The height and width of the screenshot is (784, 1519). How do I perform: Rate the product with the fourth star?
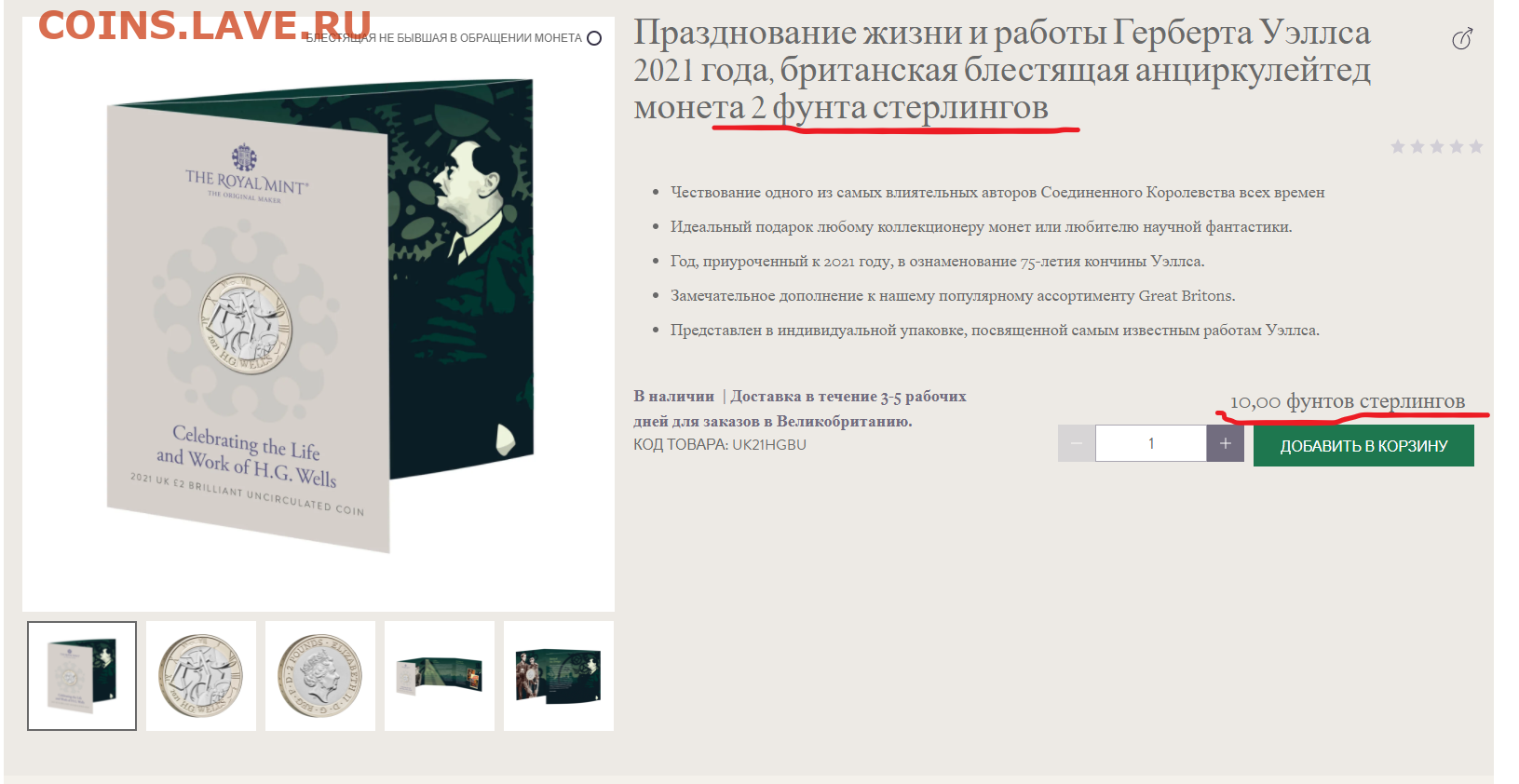point(1457,146)
